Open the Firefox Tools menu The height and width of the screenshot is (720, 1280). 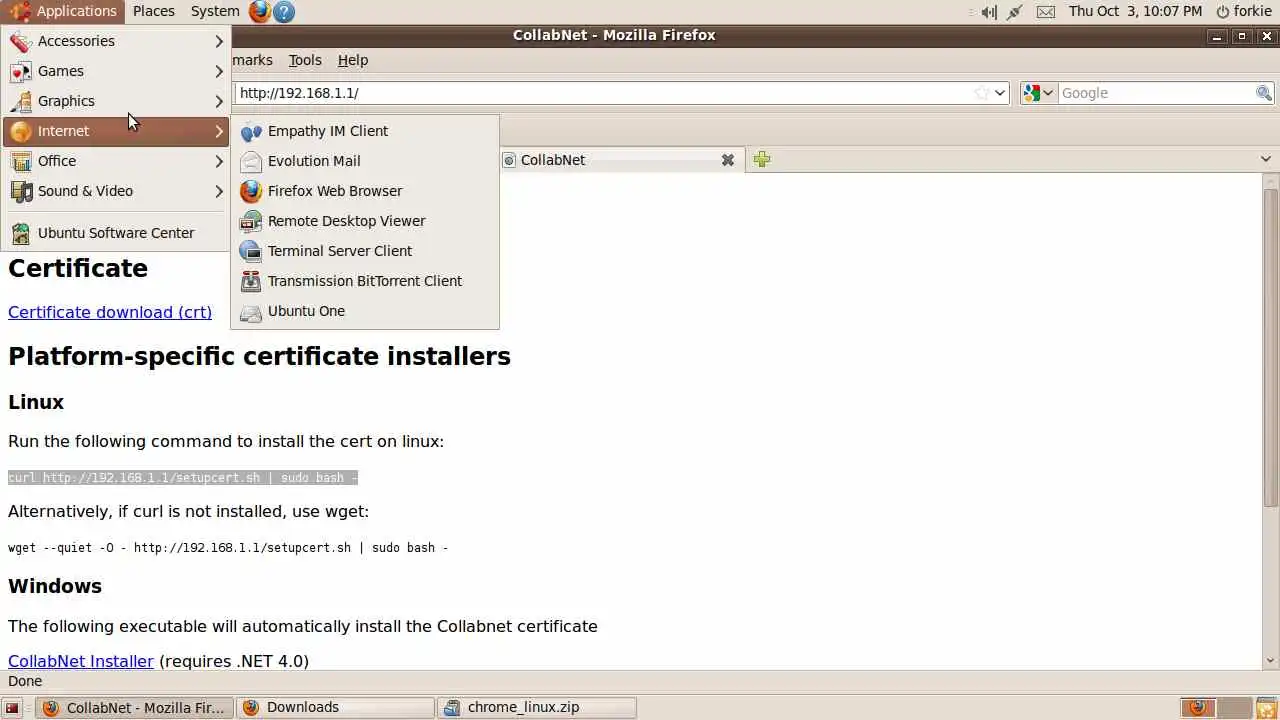(x=305, y=60)
